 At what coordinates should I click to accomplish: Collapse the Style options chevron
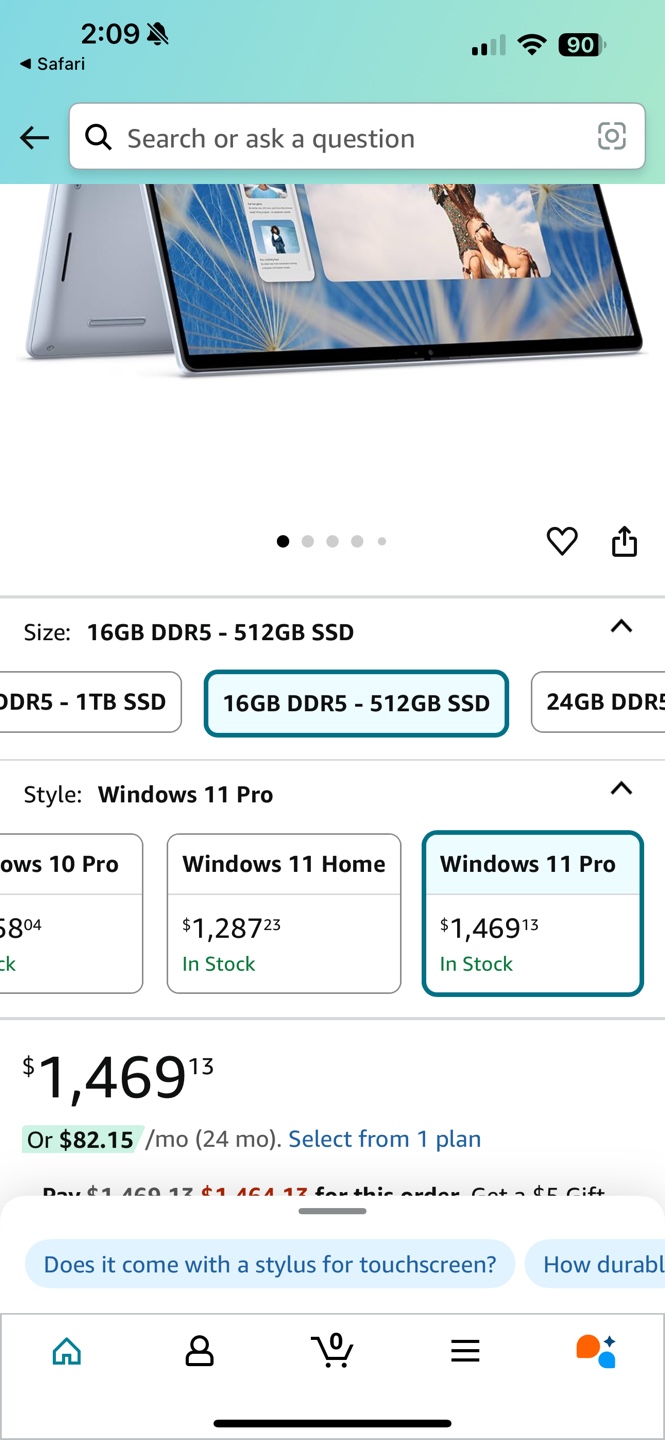[x=621, y=788]
